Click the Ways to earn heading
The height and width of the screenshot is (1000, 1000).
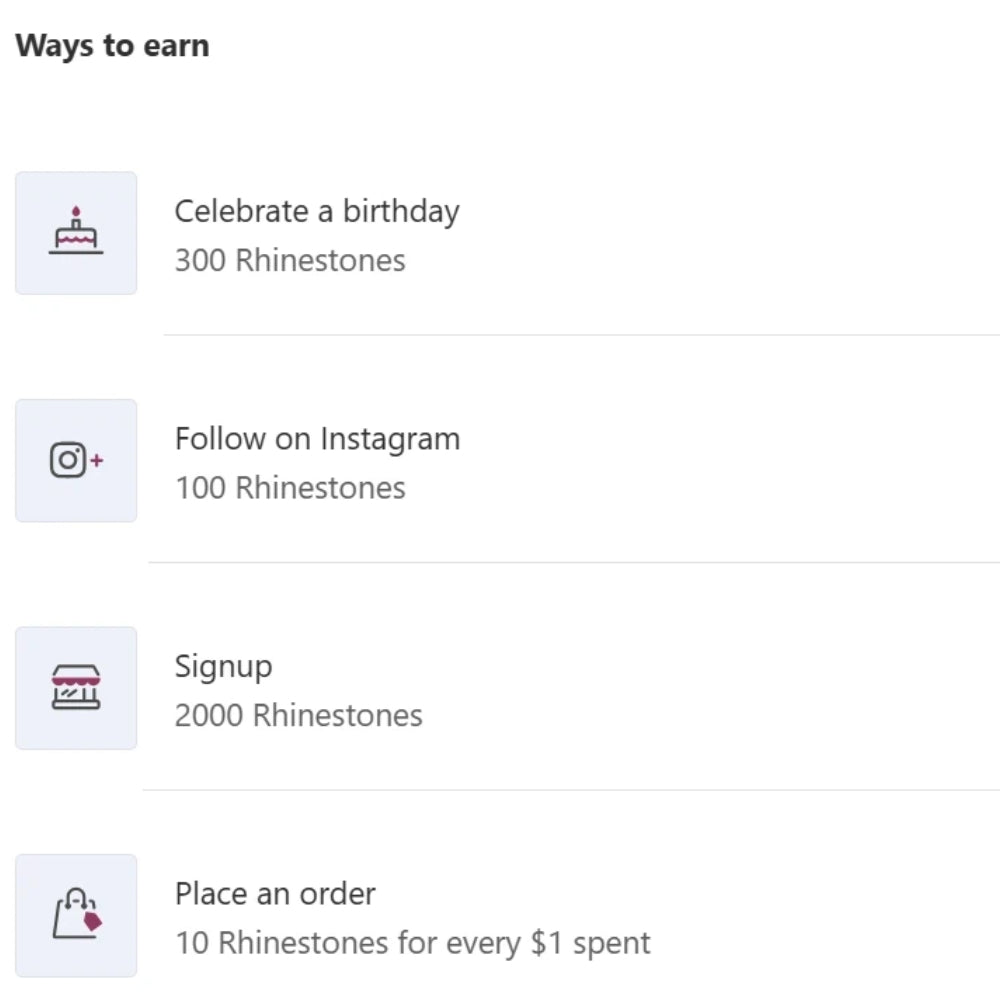[x=112, y=46]
